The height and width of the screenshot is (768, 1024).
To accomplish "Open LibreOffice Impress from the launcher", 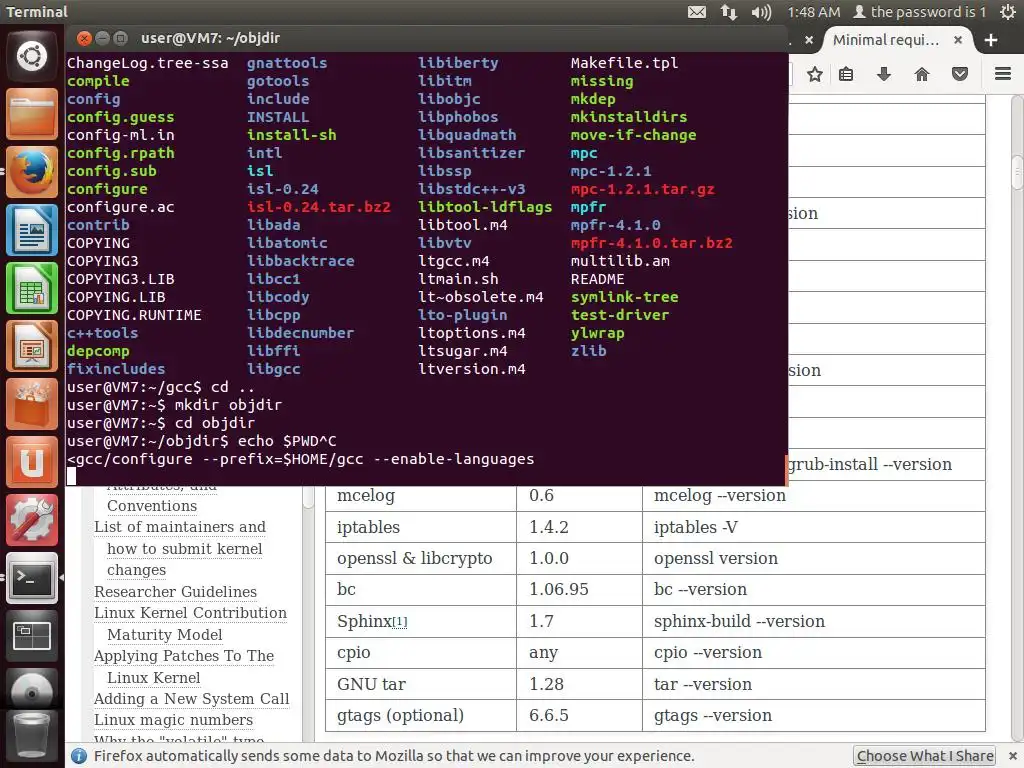I will point(31,346).
